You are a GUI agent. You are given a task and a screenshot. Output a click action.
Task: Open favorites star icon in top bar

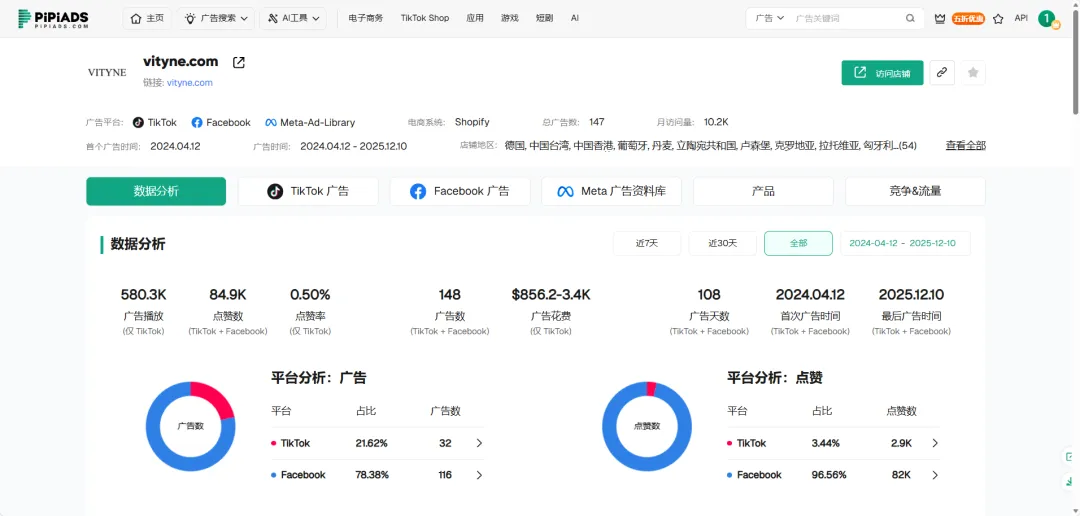[x=998, y=18]
